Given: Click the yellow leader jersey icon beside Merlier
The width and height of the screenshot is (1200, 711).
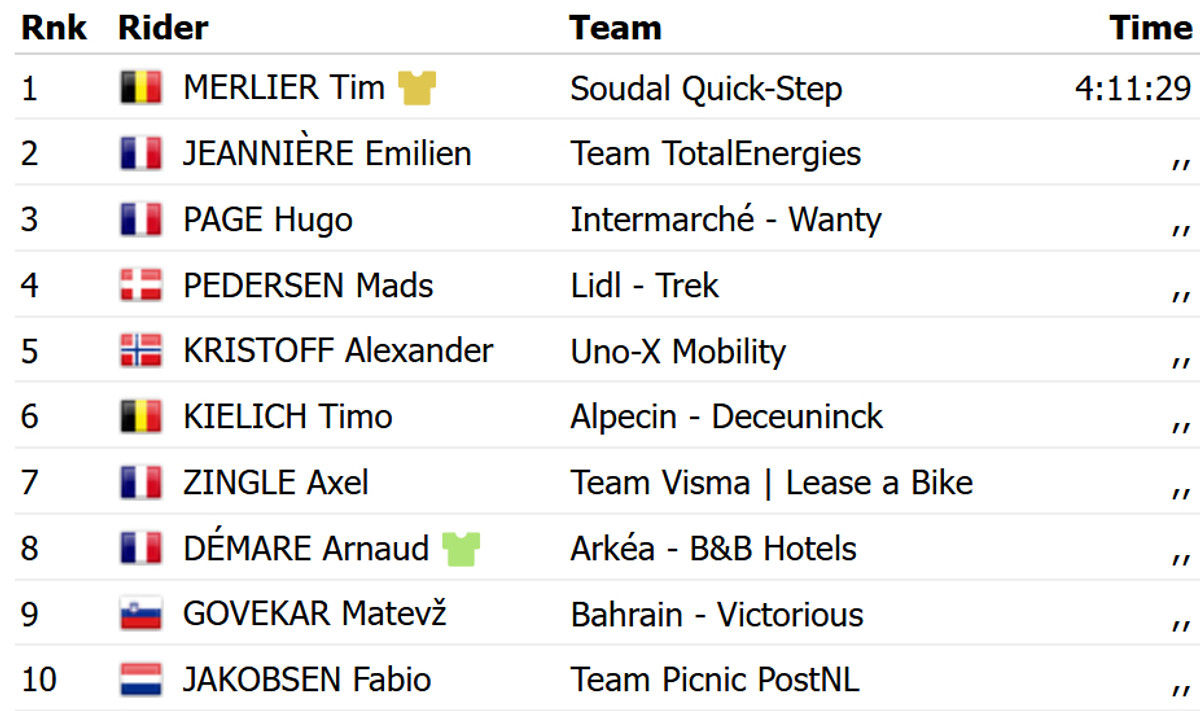Looking at the screenshot, I should [x=417, y=88].
